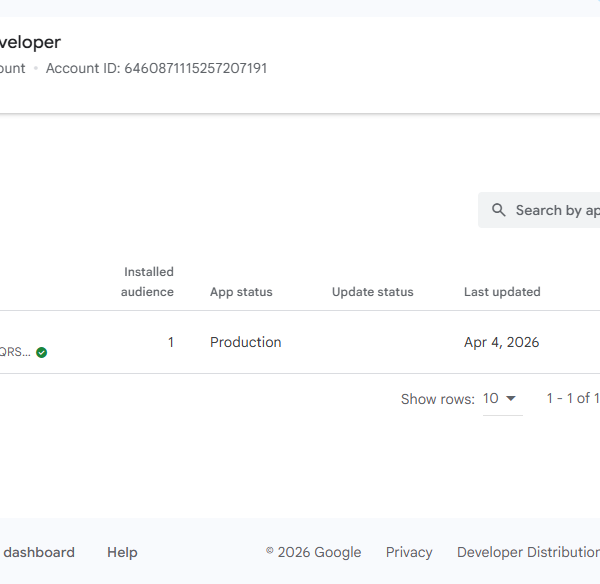600x584 pixels.
Task: Sort by App status column header
Action: point(241,292)
